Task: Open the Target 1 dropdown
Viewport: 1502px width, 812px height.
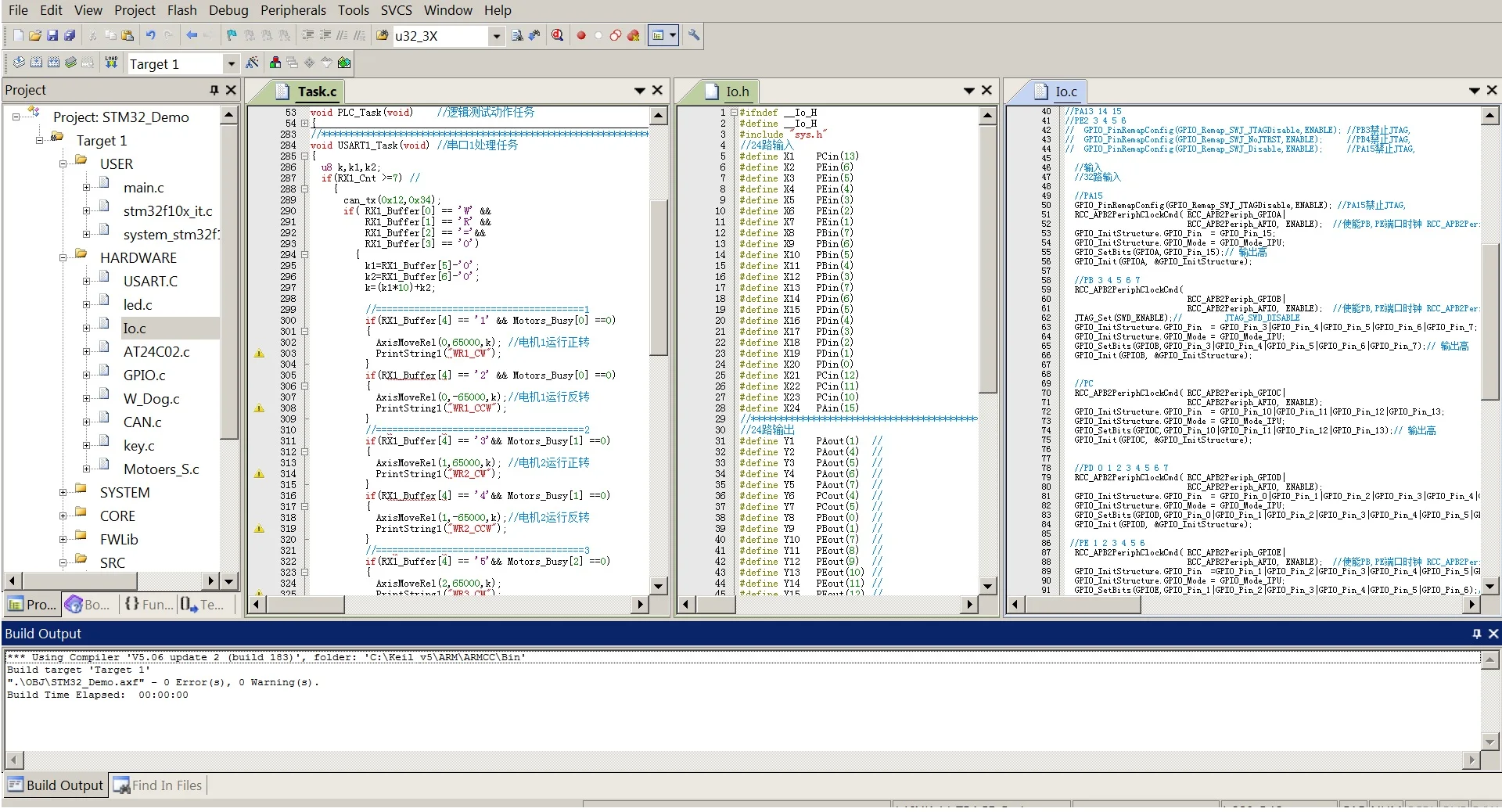Action: (231, 63)
